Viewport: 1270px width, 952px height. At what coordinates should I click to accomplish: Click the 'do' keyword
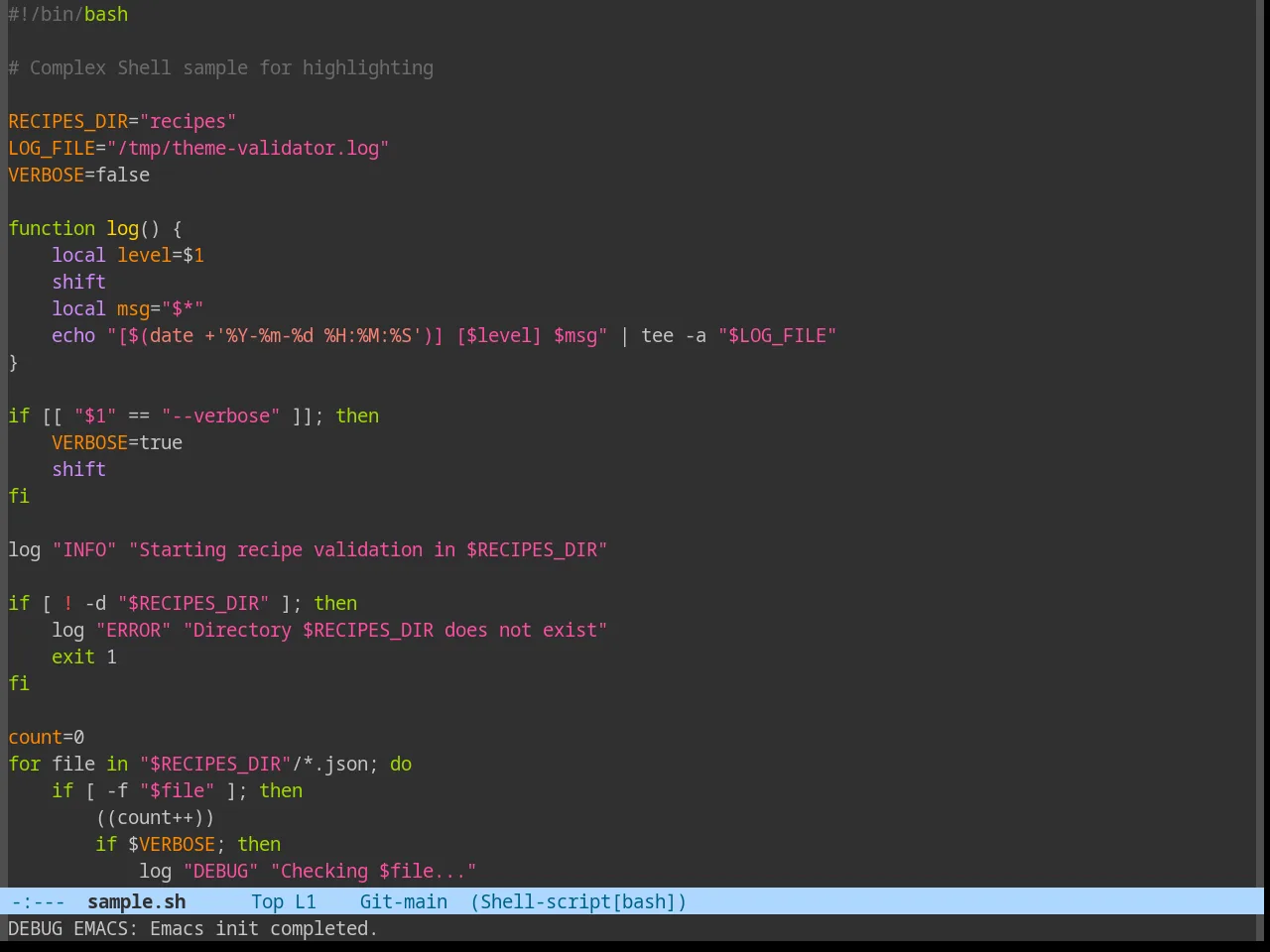[401, 764]
